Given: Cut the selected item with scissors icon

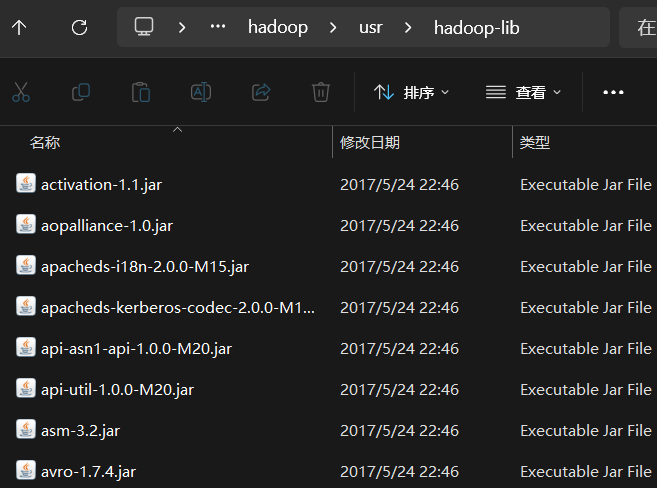Looking at the screenshot, I should click(21, 92).
